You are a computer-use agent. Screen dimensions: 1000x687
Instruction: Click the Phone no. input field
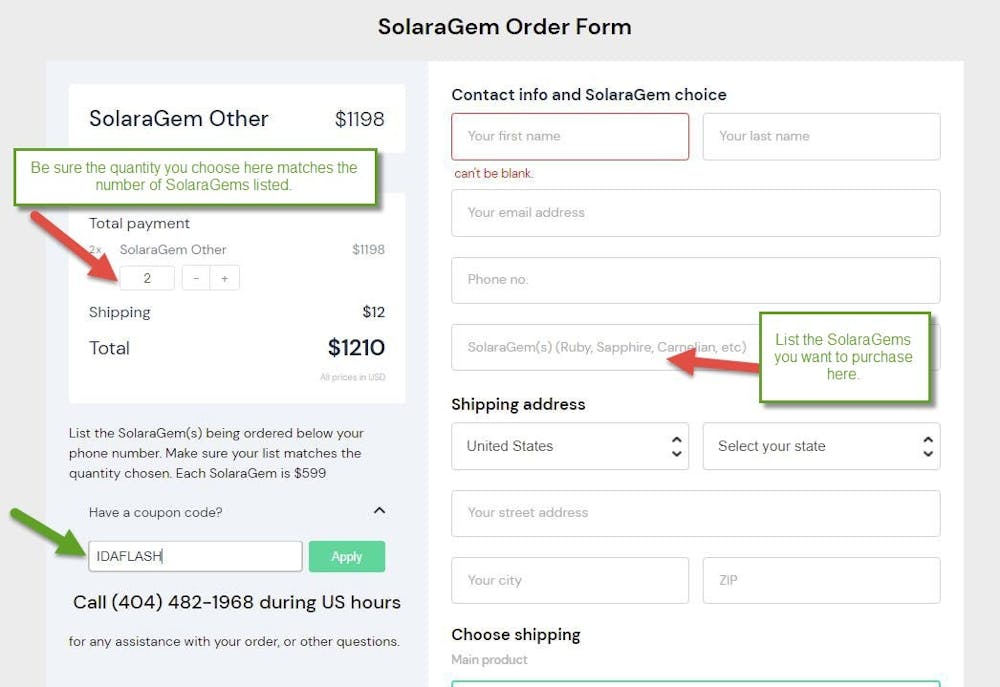(x=695, y=280)
